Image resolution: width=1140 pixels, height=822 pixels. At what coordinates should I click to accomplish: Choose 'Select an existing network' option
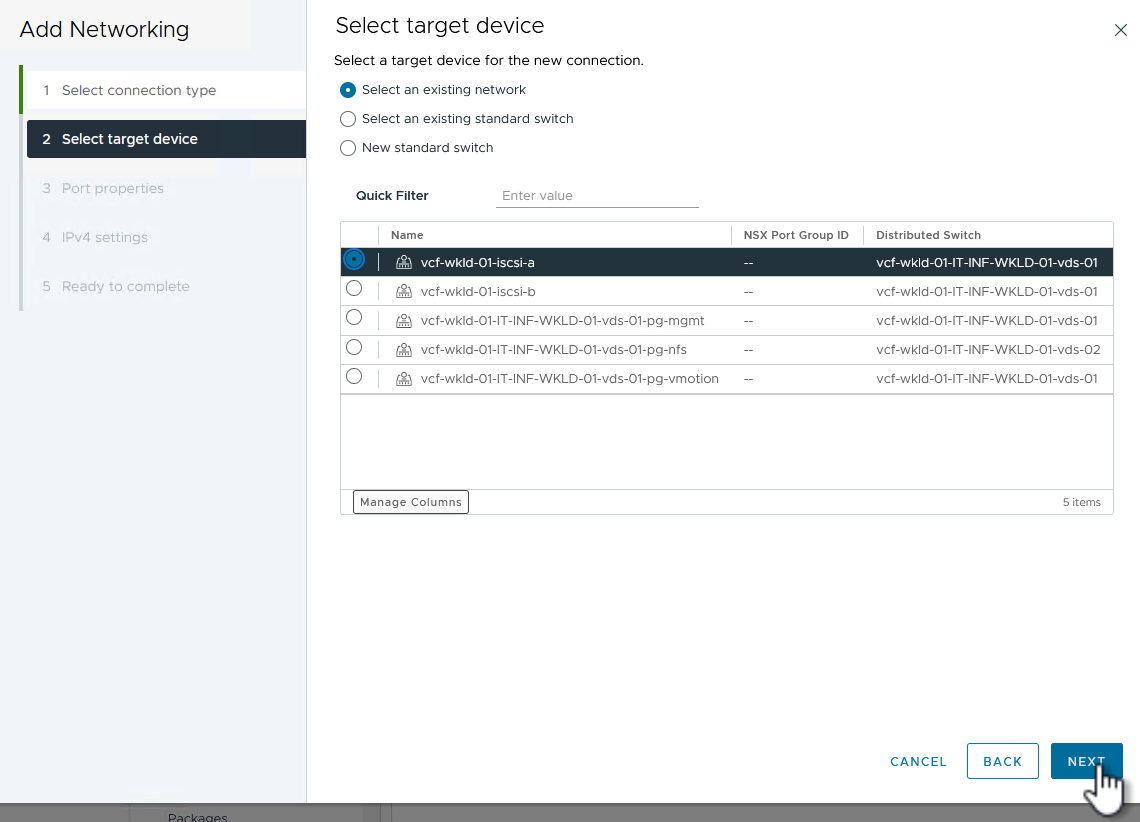coord(348,90)
